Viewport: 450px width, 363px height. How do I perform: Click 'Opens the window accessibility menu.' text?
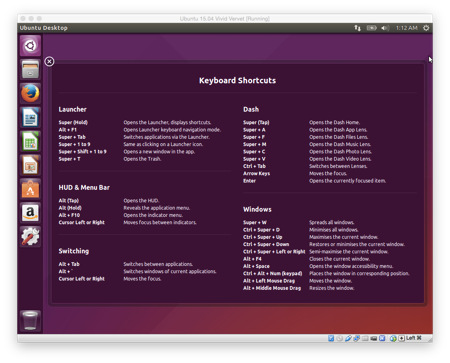click(x=351, y=266)
